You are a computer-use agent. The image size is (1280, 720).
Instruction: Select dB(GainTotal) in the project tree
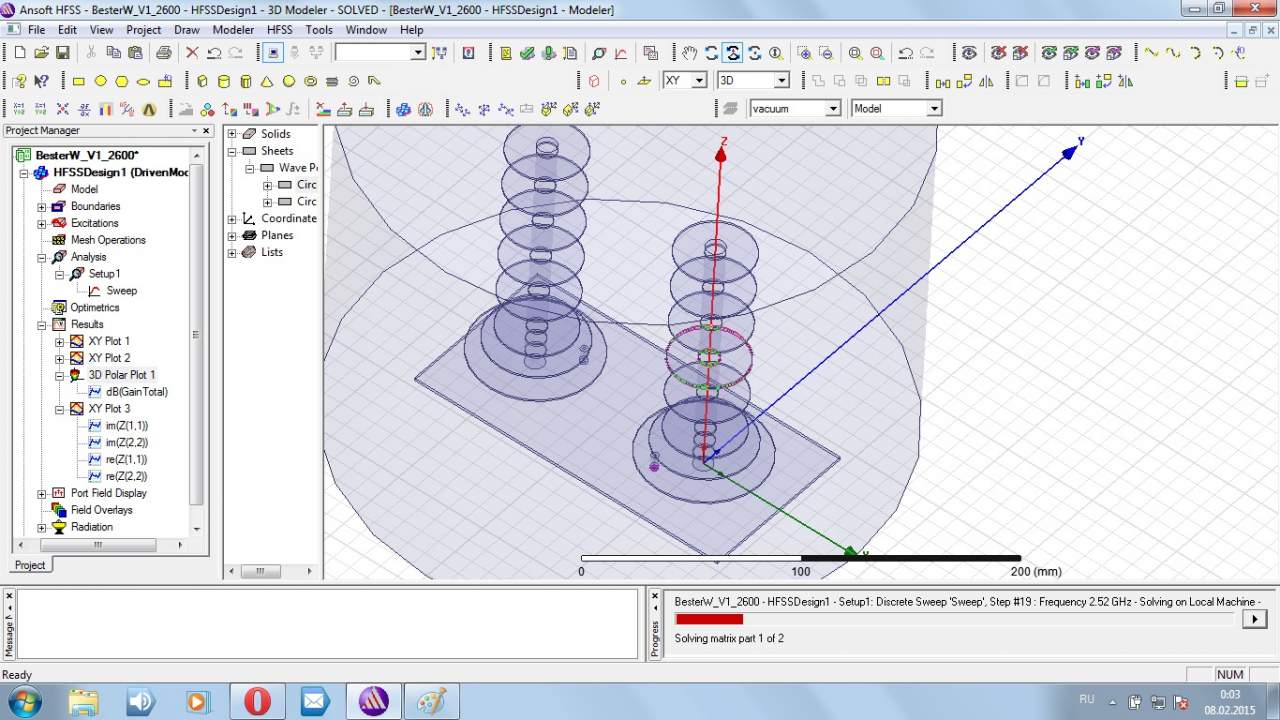coord(136,392)
